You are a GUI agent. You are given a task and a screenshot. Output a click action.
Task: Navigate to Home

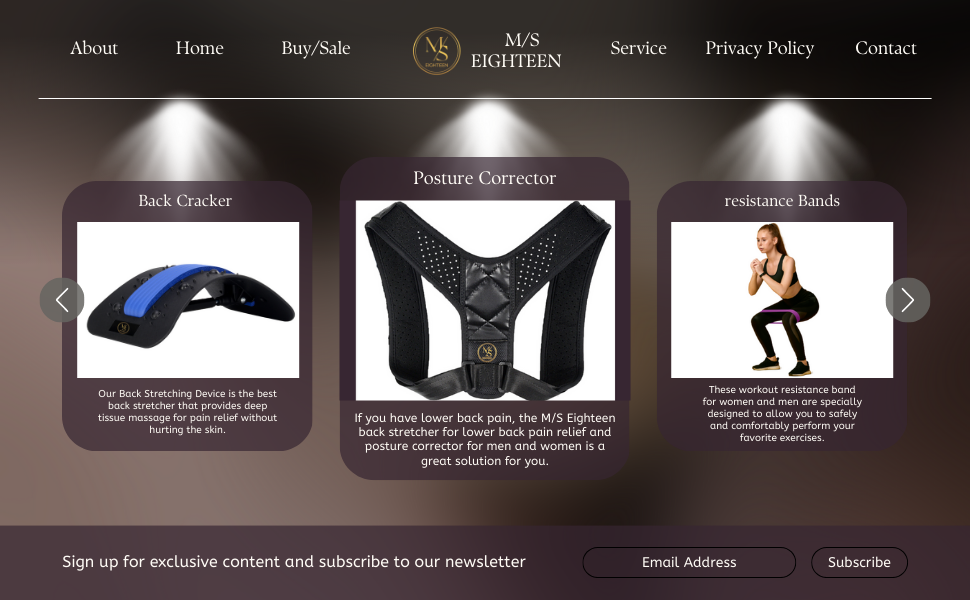199,48
